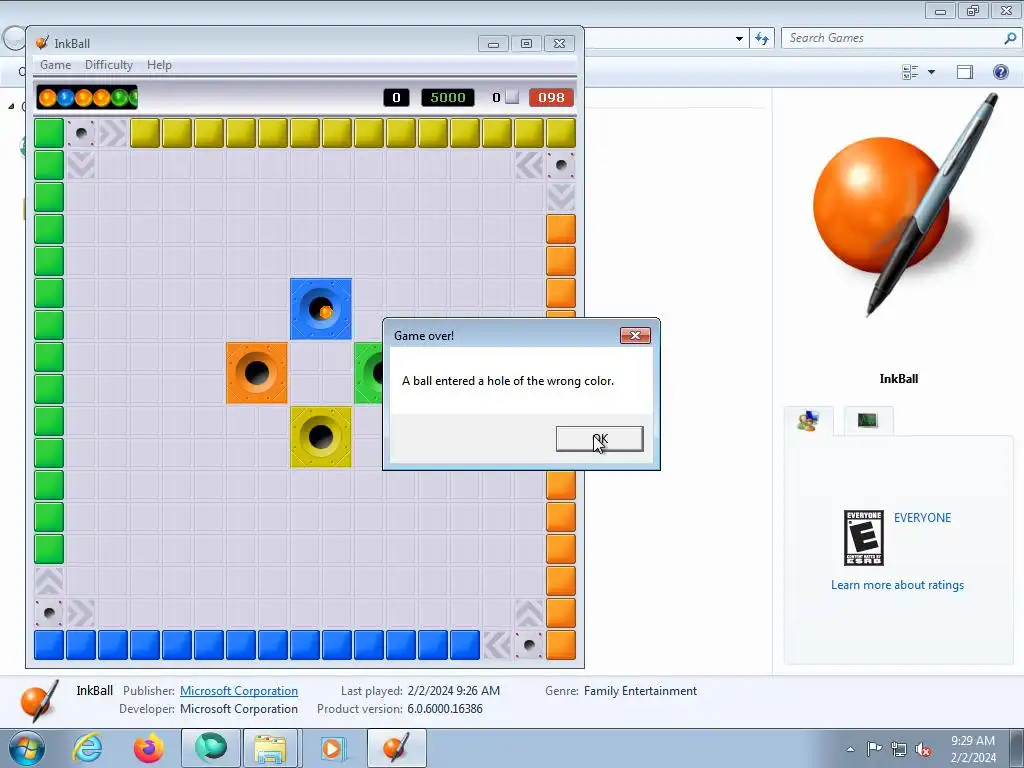The image size is (1024, 768).
Task: Open the Windows Start menu
Action: pos(26,748)
